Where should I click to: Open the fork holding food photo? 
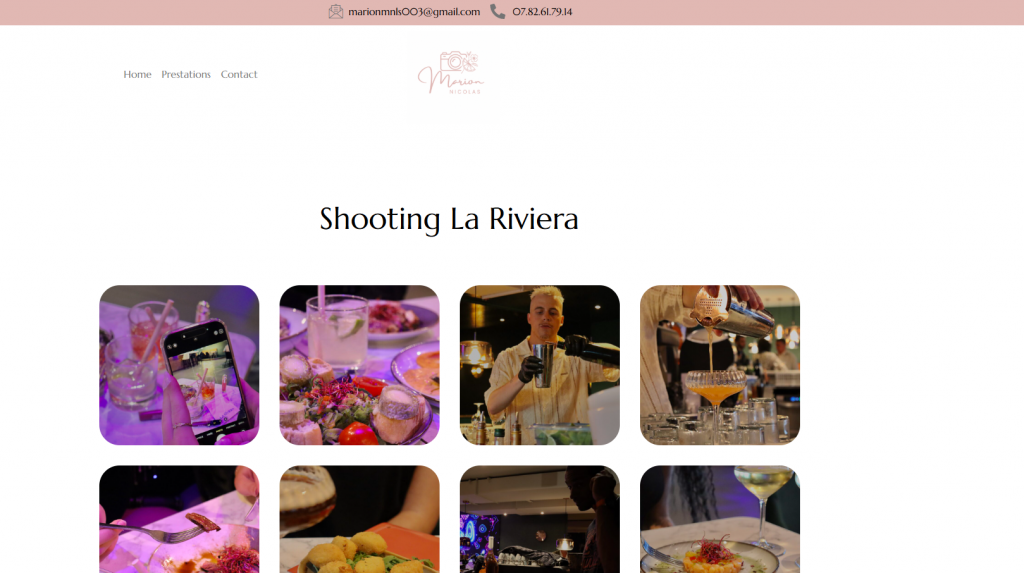pos(179,519)
